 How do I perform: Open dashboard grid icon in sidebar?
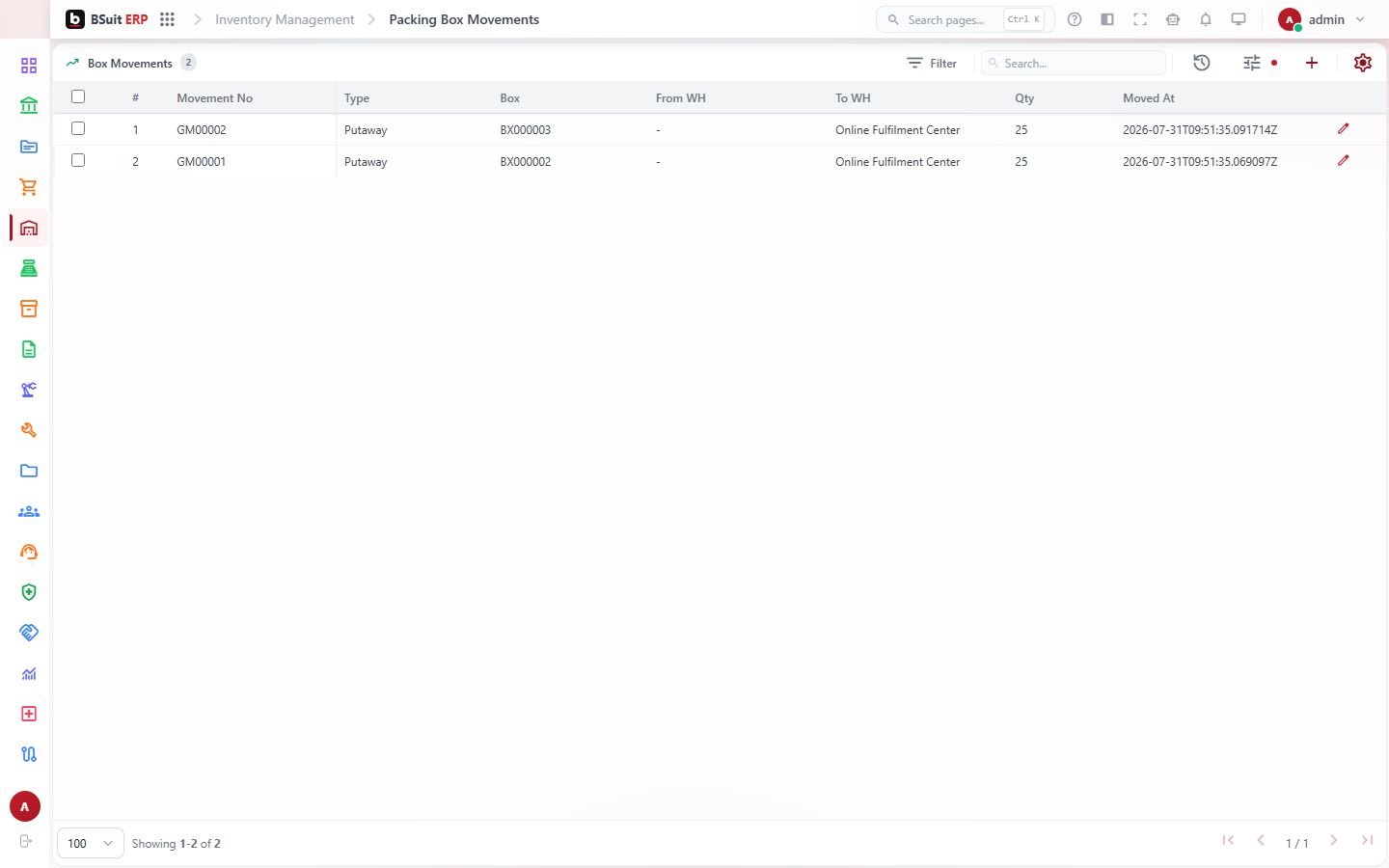click(29, 66)
